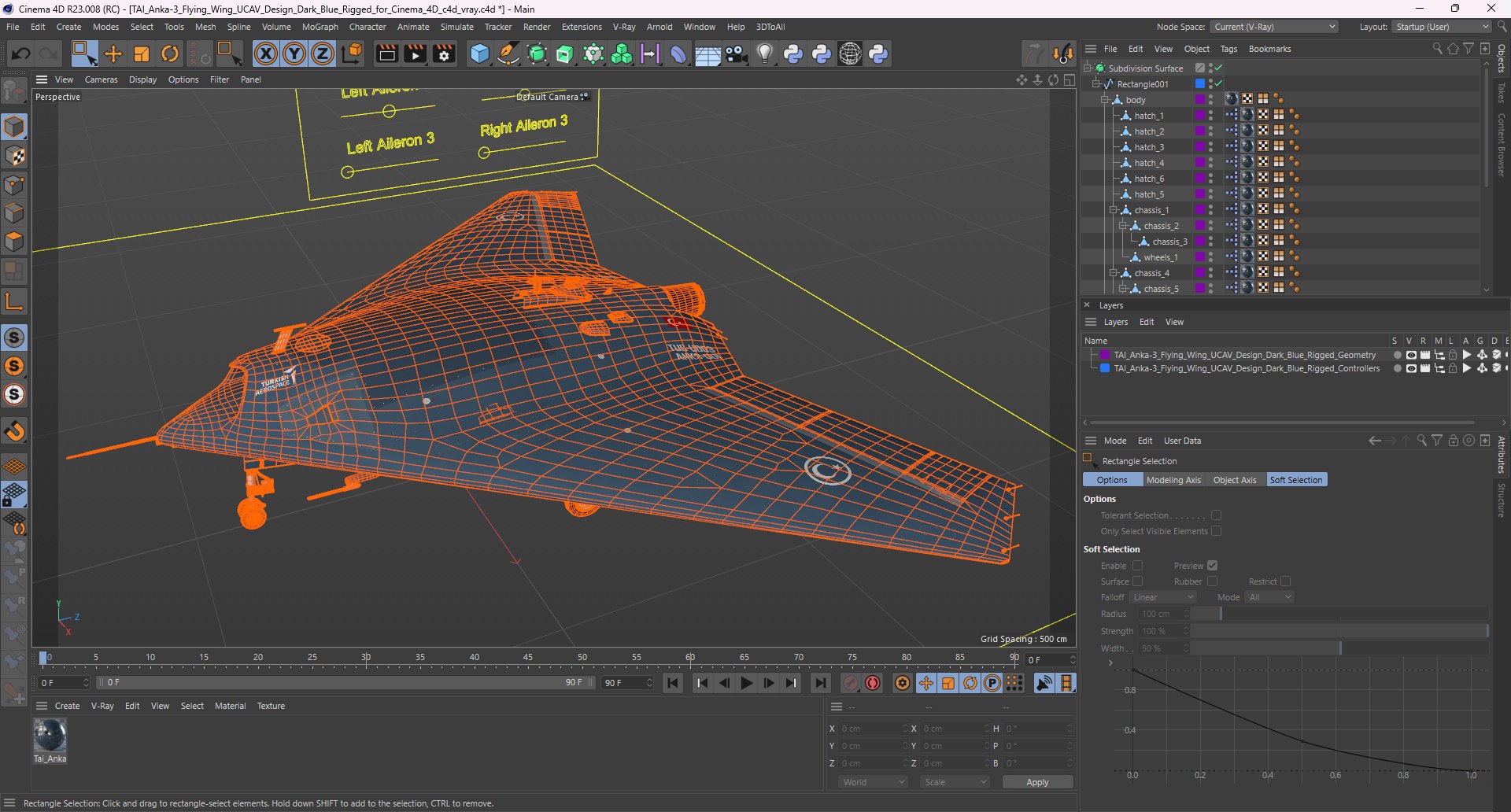Screen dimensions: 1511x812
Task: Collapse chassis_1 tree node
Action: pyautogui.click(x=1113, y=210)
